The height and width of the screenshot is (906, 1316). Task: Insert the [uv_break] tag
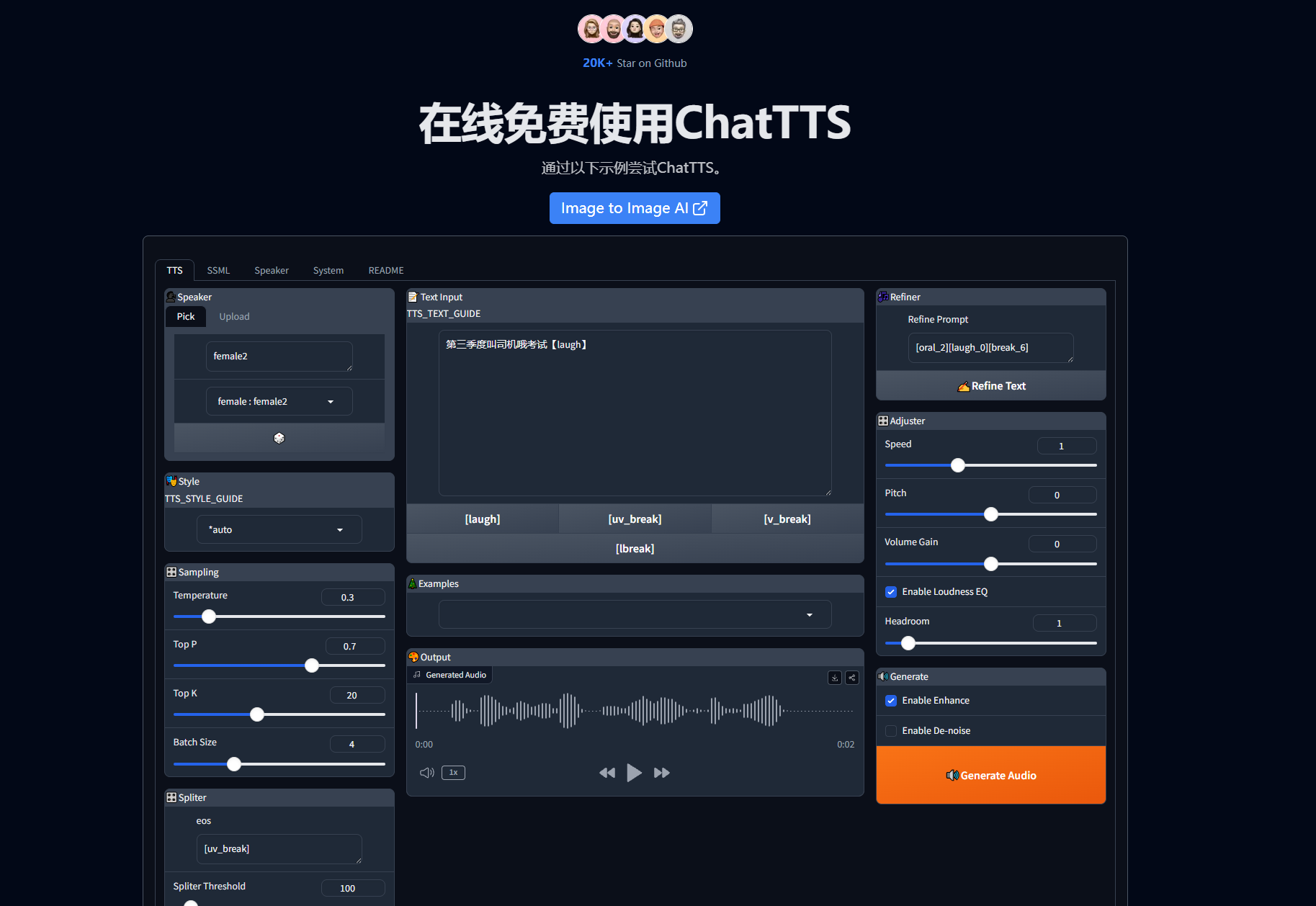pyautogui.click(x=635, y=519)
